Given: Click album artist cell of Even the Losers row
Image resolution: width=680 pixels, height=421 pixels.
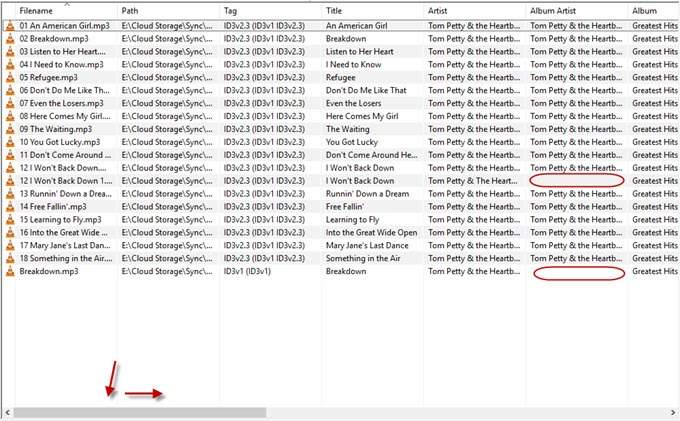Looking at the screenshot, I should point(576,104).
